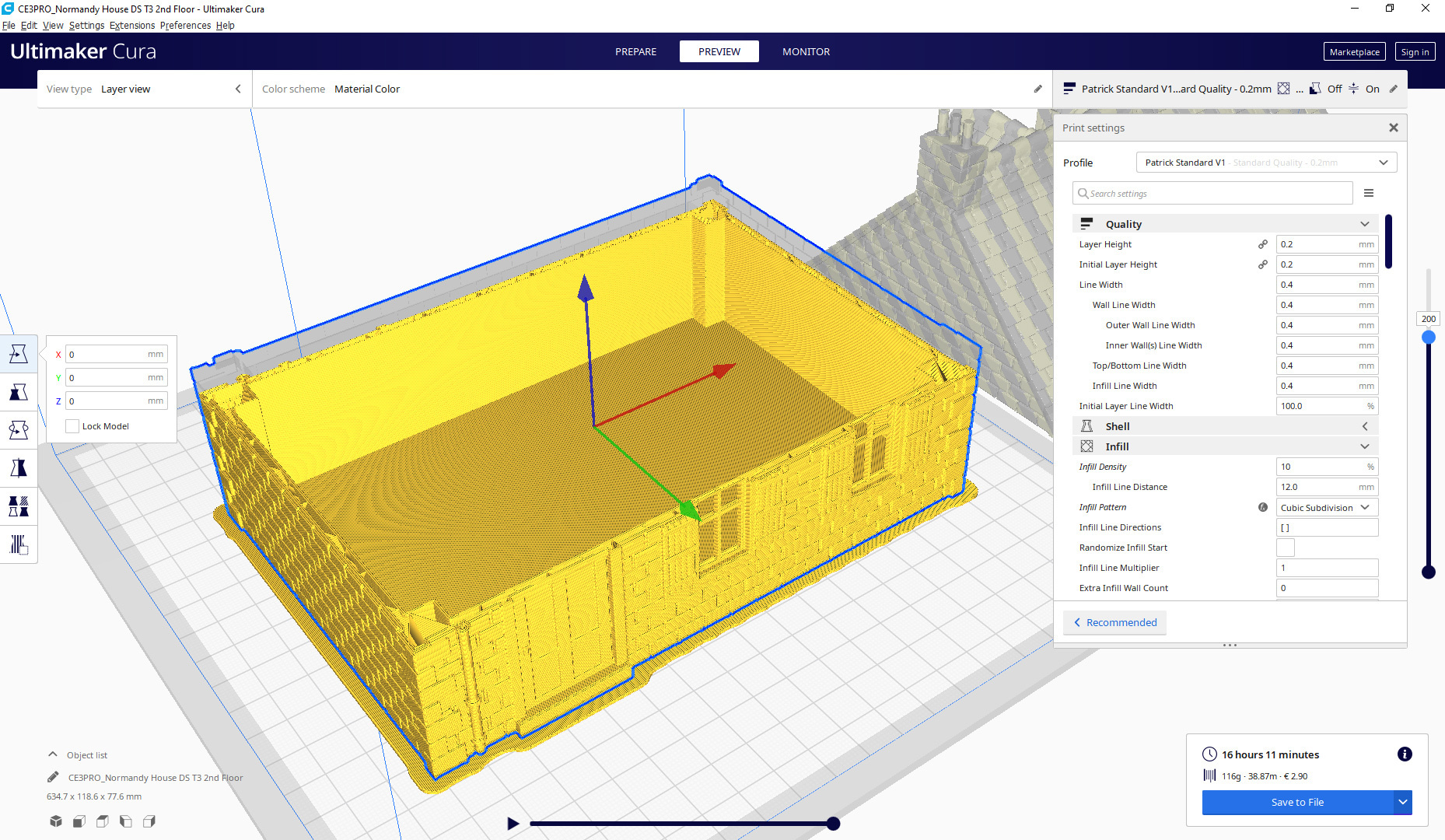Open the Settings menu

pyautogui.click(x=86, y=26)
